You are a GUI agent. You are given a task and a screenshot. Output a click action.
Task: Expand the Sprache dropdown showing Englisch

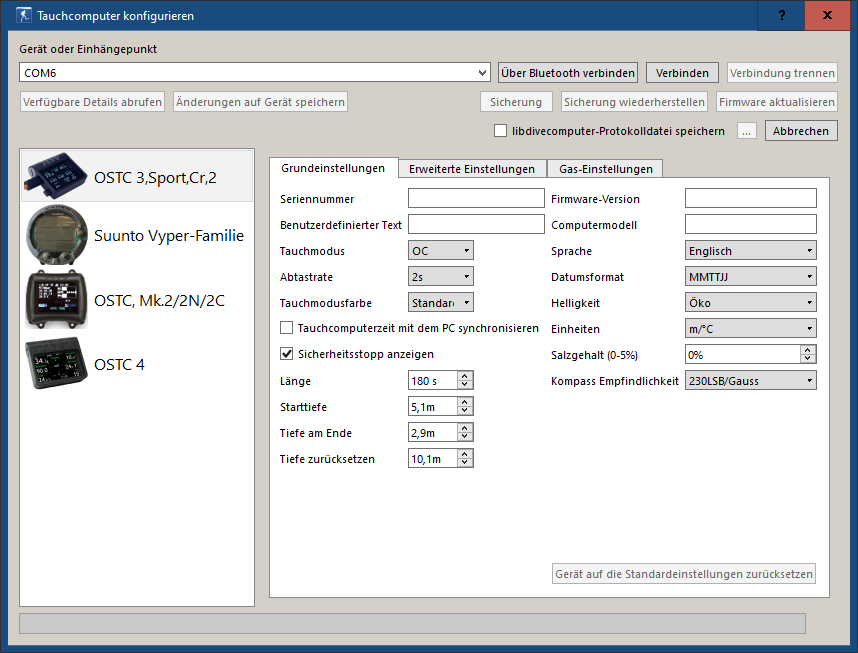coord(750,251)
